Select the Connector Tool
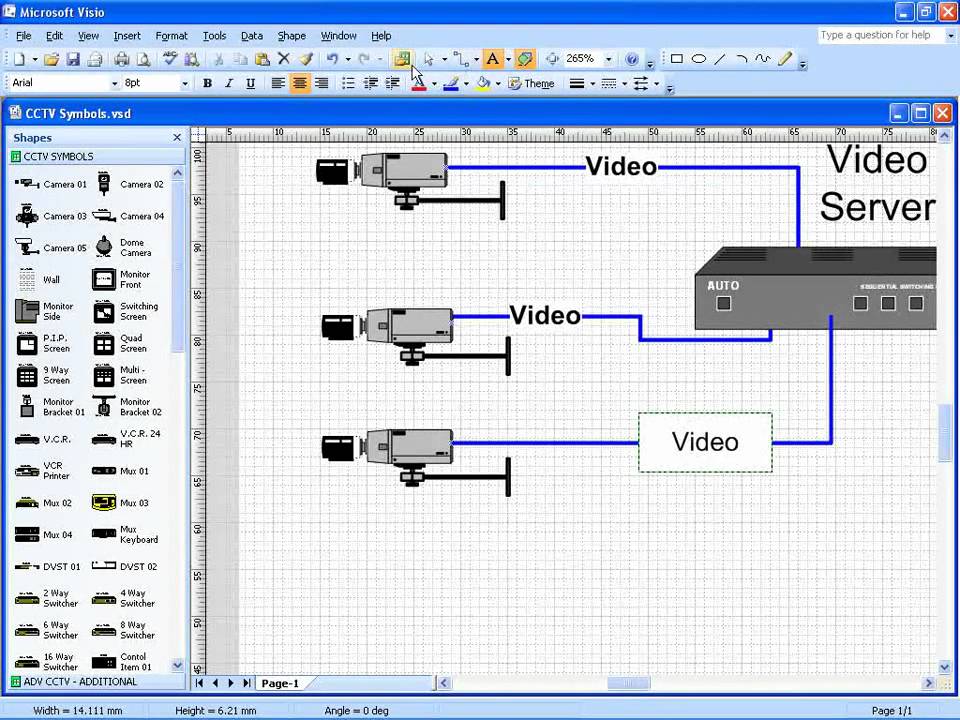960x720 pixels. [x=459, y=59]
